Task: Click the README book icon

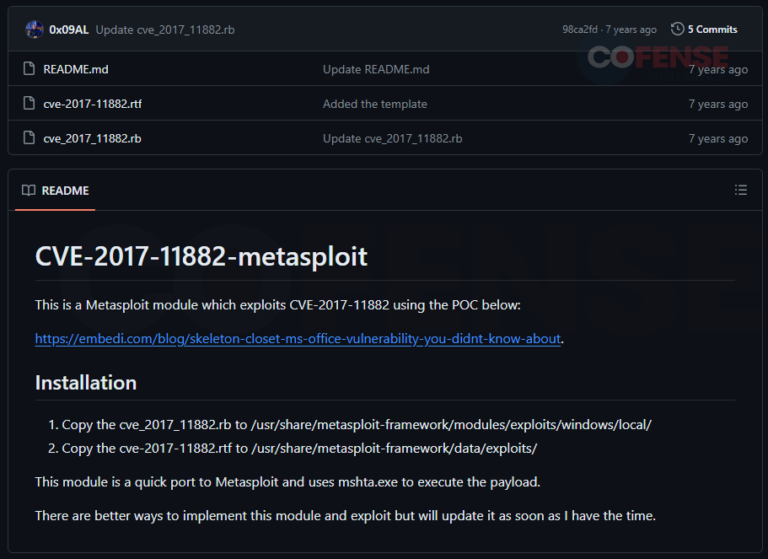Action: pos(29,190)
